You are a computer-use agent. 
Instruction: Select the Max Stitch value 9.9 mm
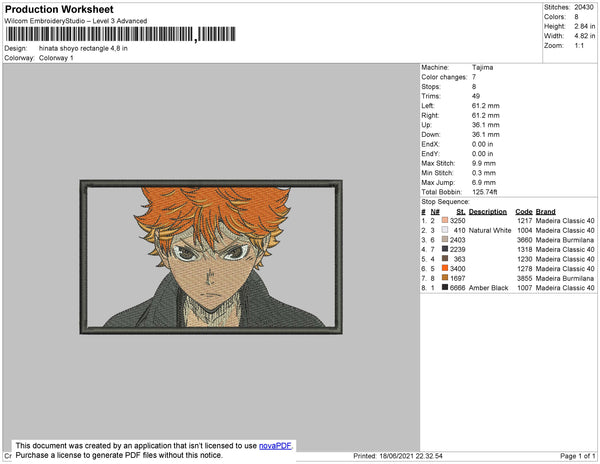coord(484,163)
